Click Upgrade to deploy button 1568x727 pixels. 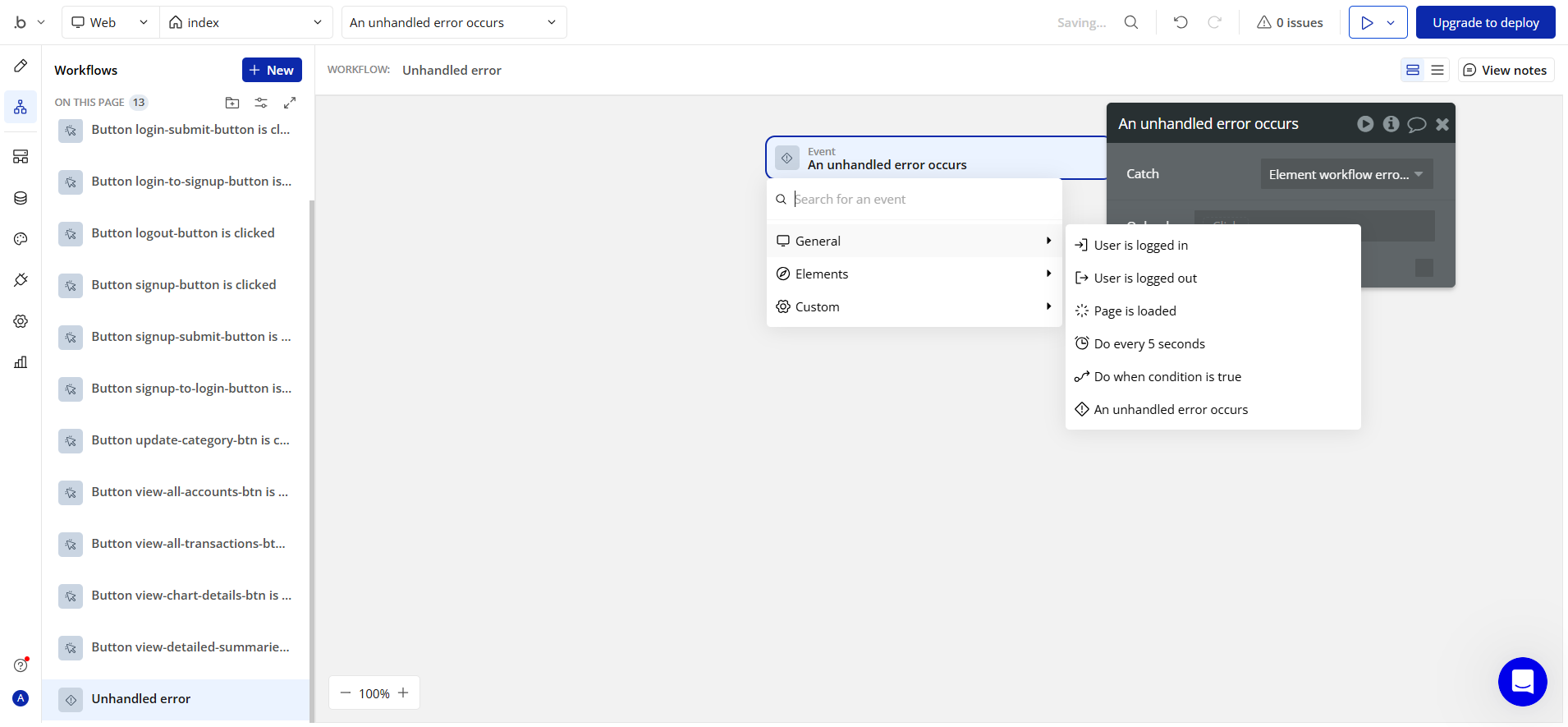click(1485, 22)
